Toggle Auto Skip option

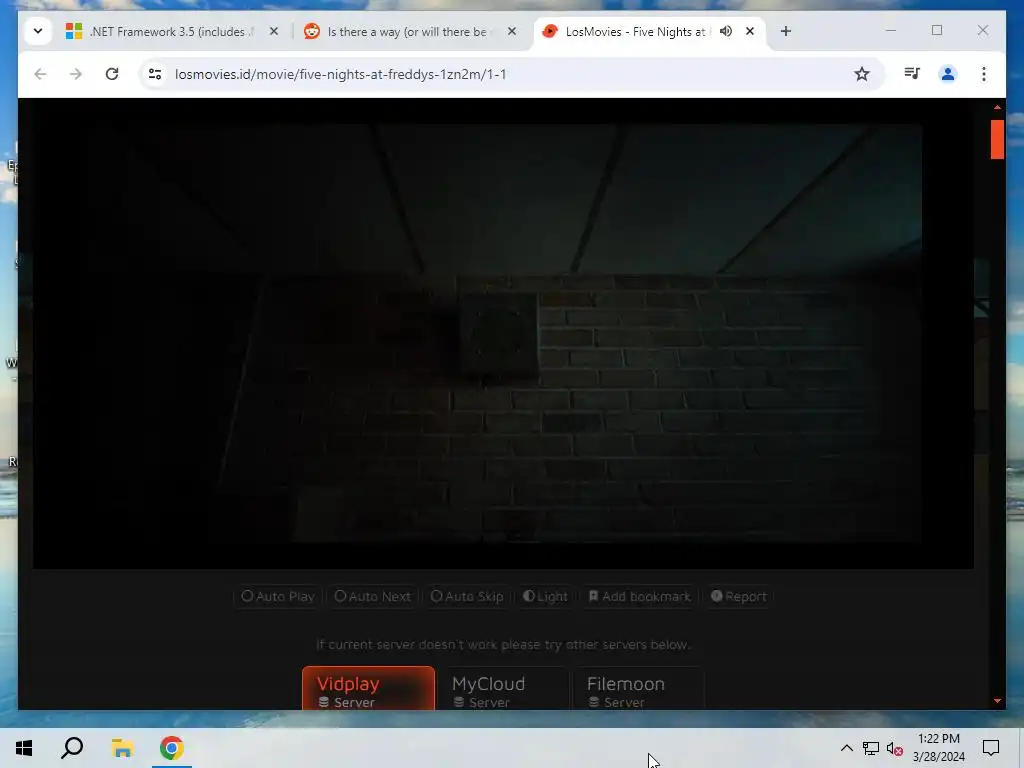[466, 596]
